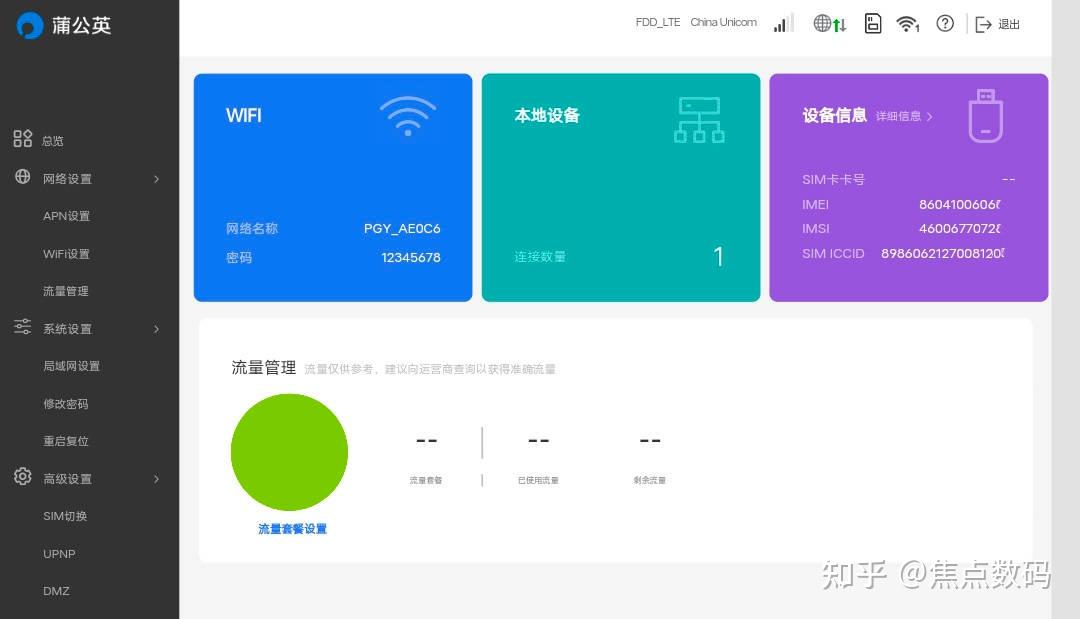Click the 流量套餐设置 link

[291, 528]
